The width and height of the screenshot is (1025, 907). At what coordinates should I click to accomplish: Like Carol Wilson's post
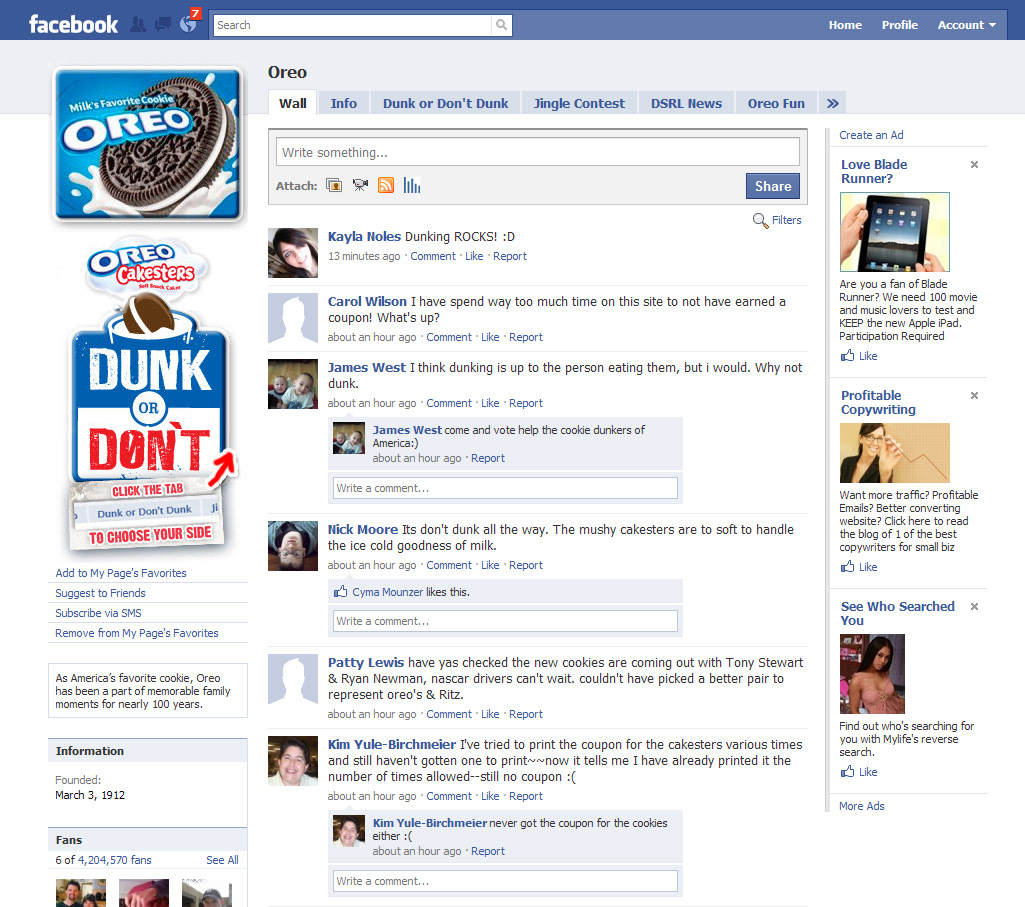click(x=490, y=337)
